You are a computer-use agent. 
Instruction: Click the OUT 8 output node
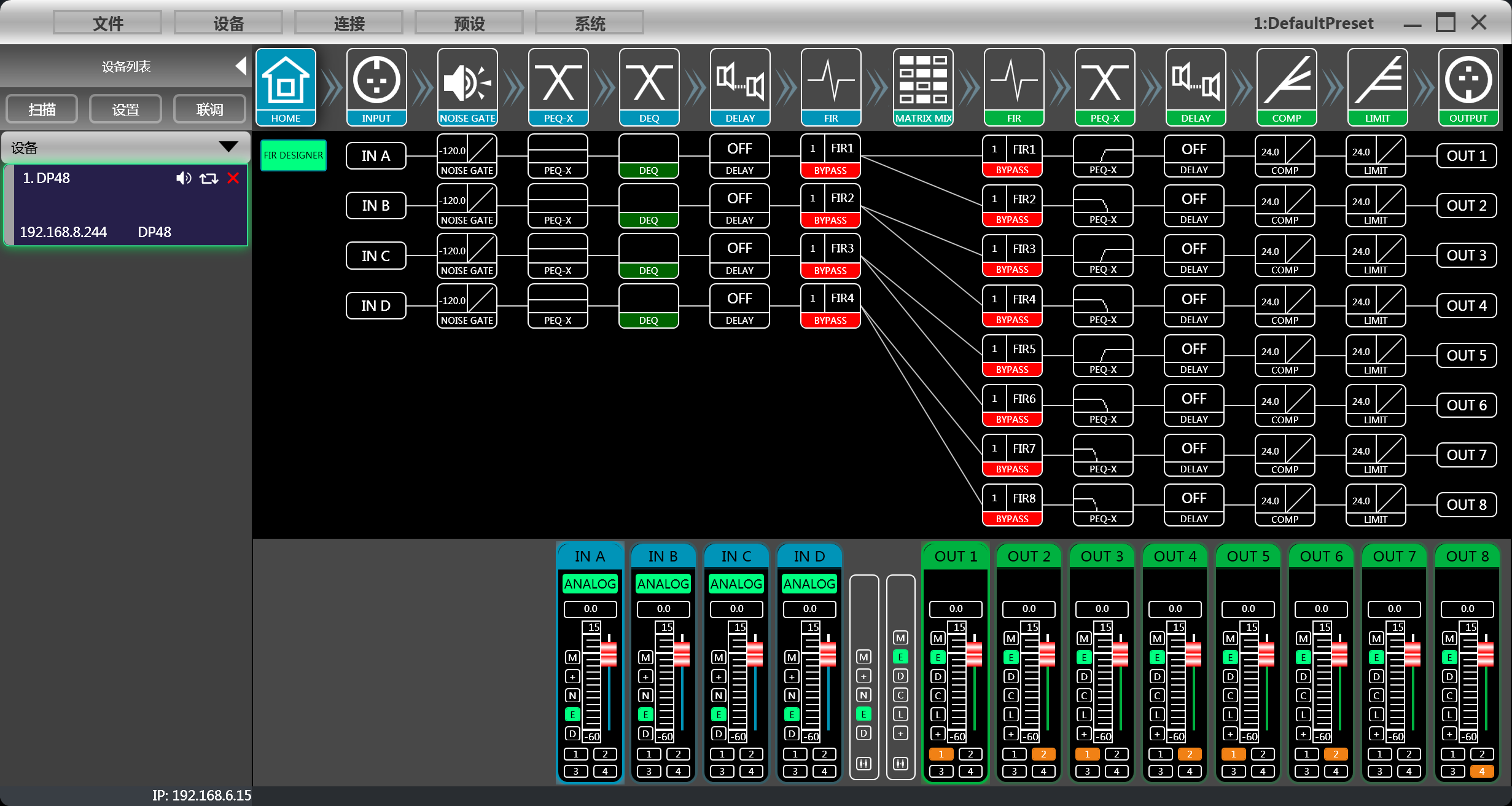pyautogui.click(x=1467, y=505)
